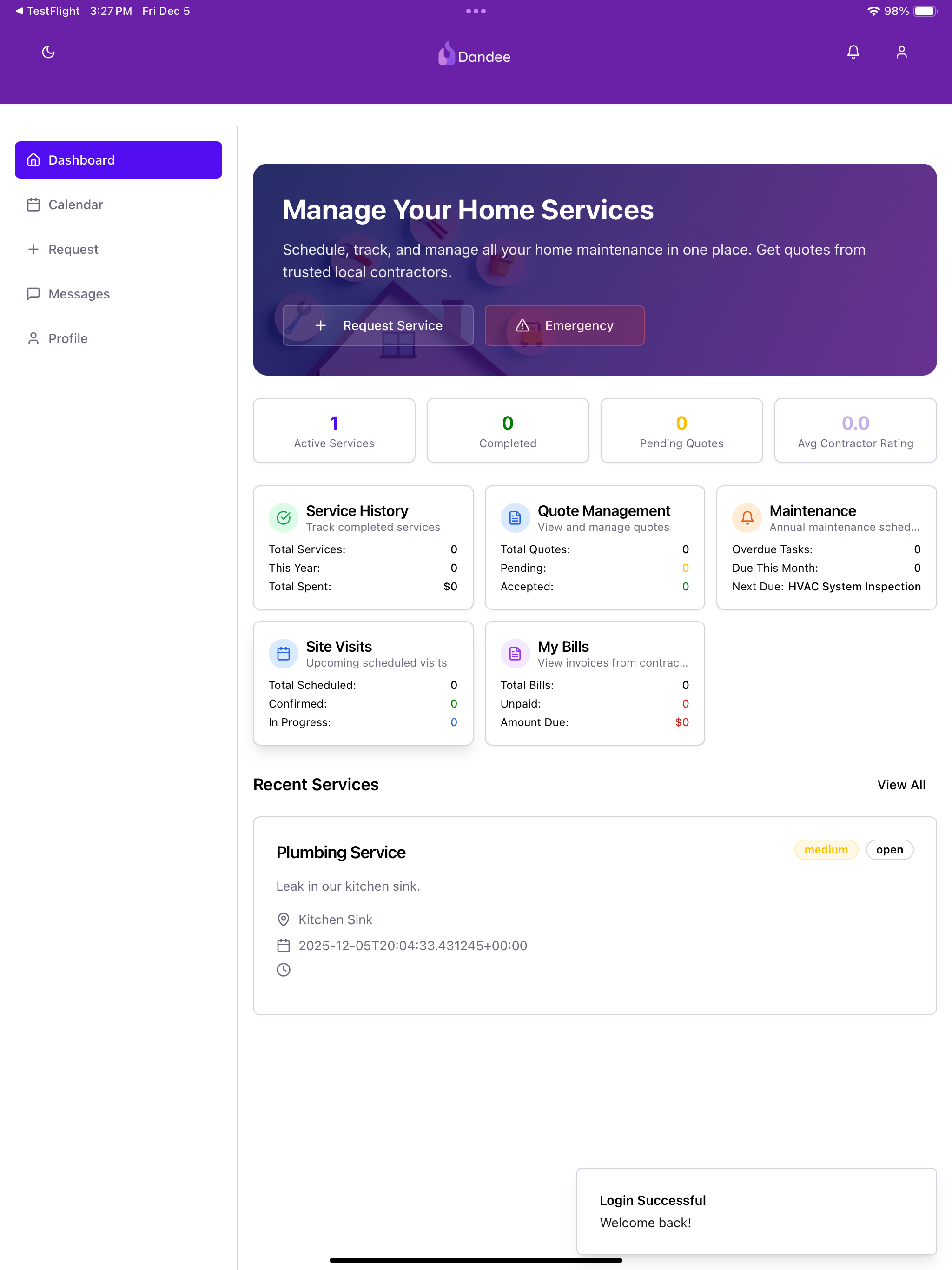View all recent services

point(901,785)
